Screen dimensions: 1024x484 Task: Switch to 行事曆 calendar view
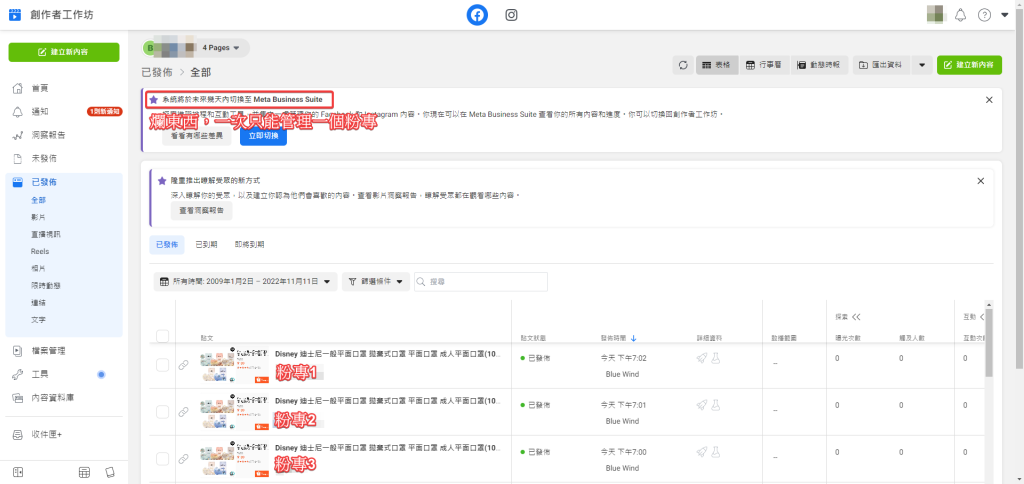[765, 65]
